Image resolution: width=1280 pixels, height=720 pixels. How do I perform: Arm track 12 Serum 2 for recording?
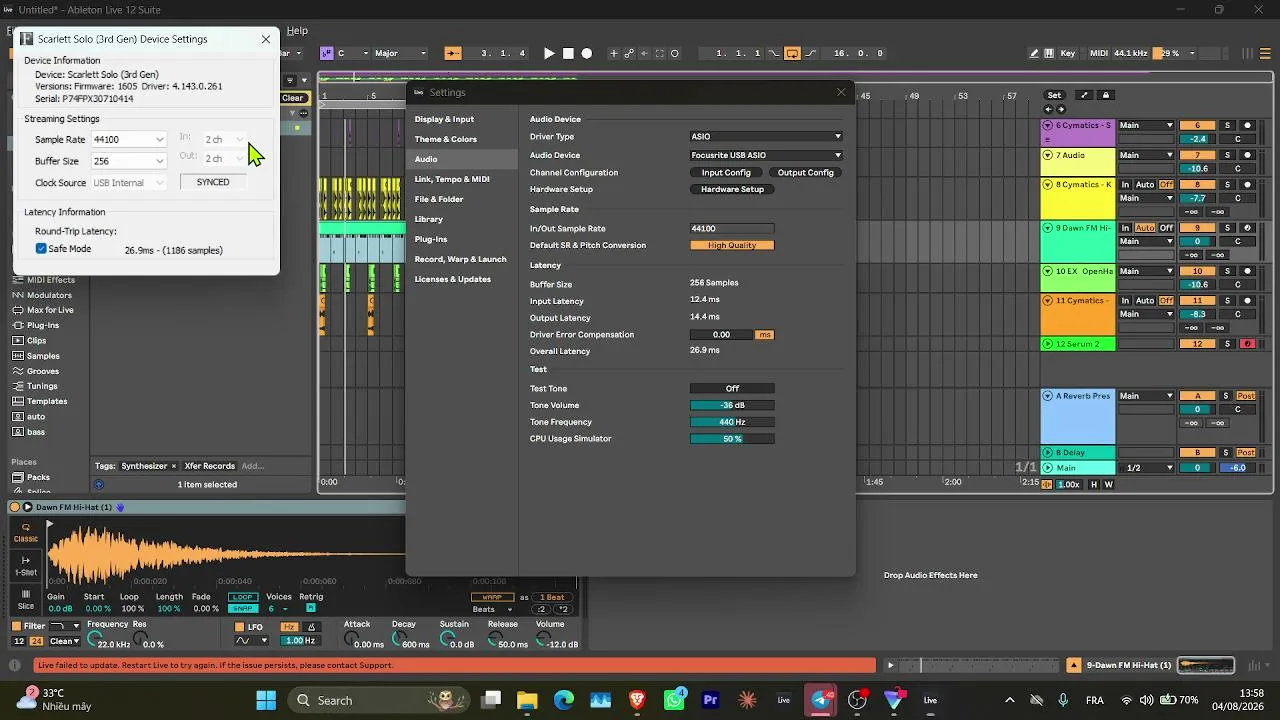[1247, 344]
